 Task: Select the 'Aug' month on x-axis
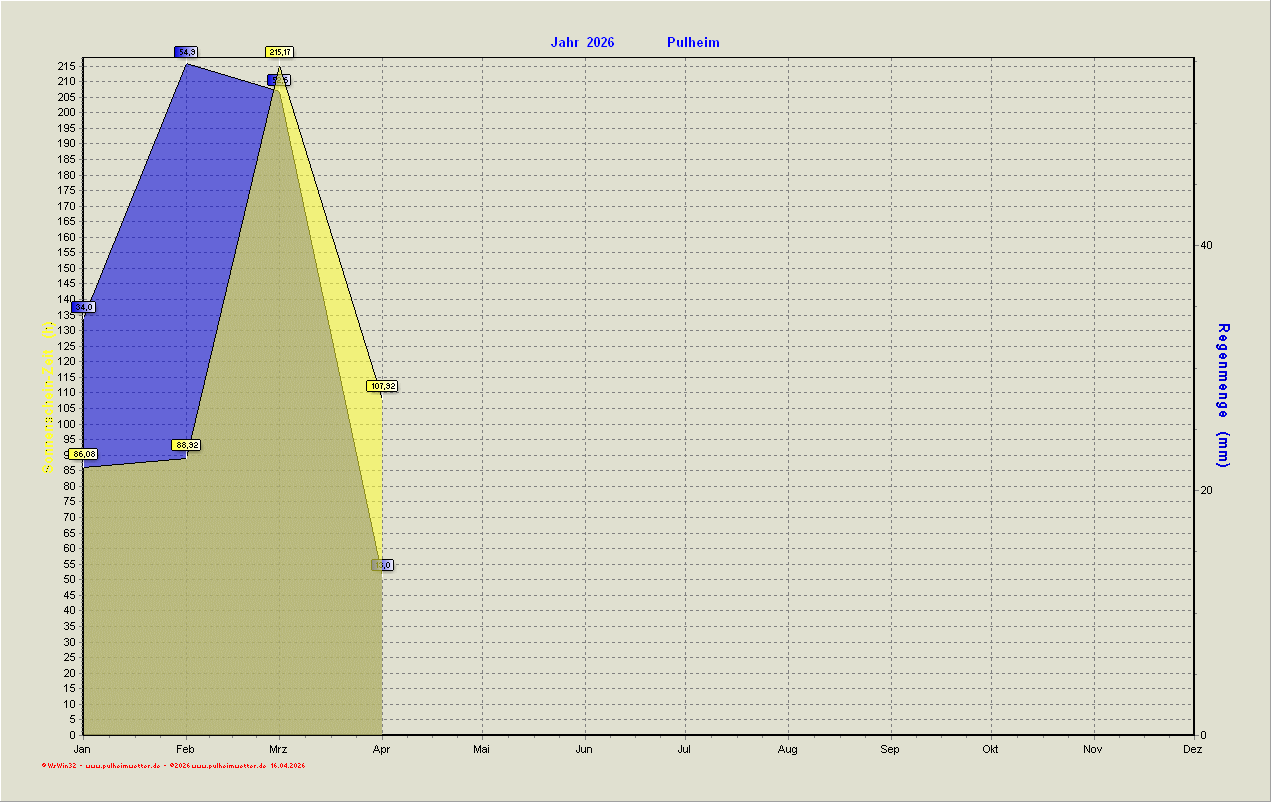[787, 749]
